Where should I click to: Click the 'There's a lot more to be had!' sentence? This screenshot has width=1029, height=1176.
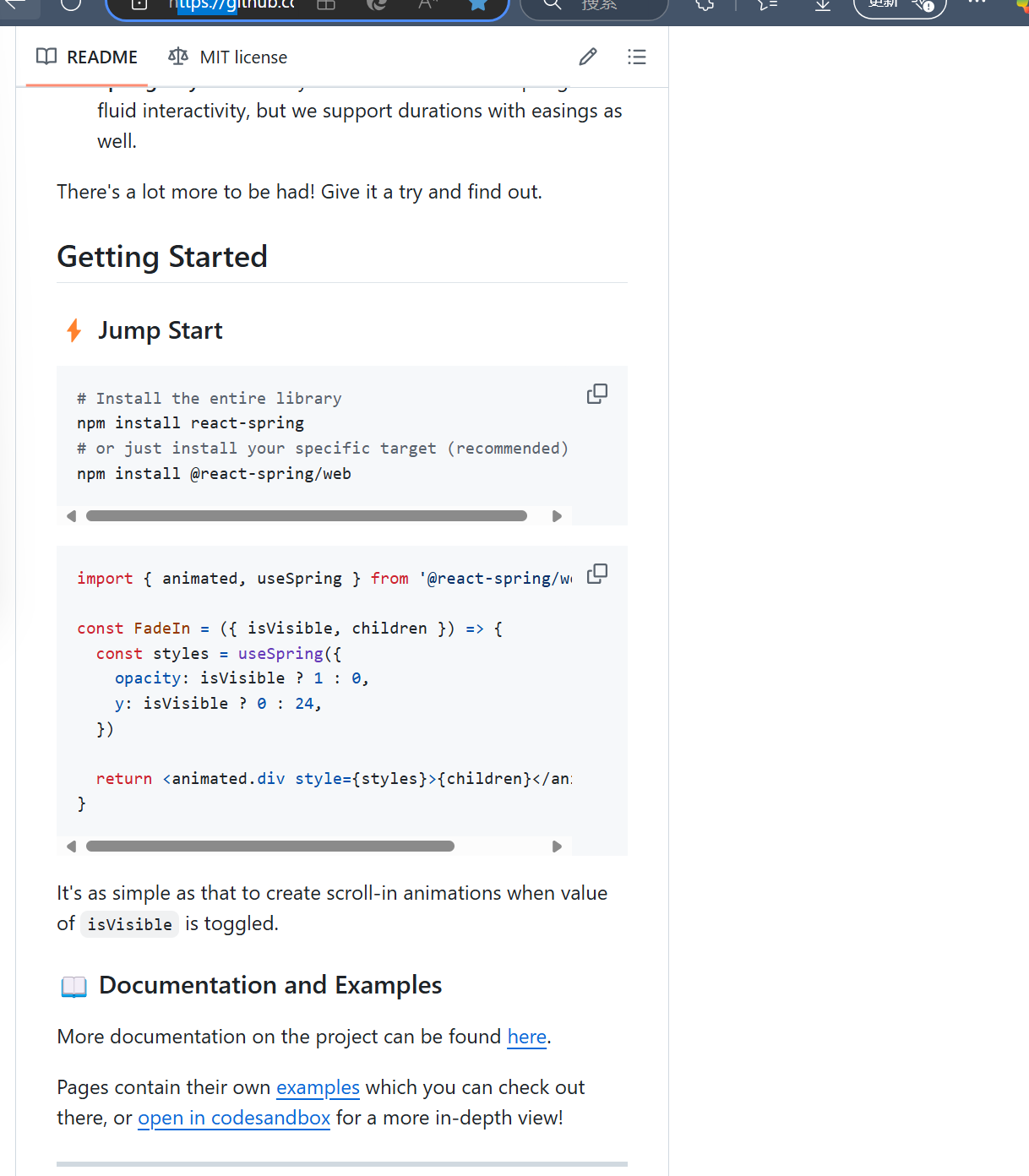tap(299, 192)
